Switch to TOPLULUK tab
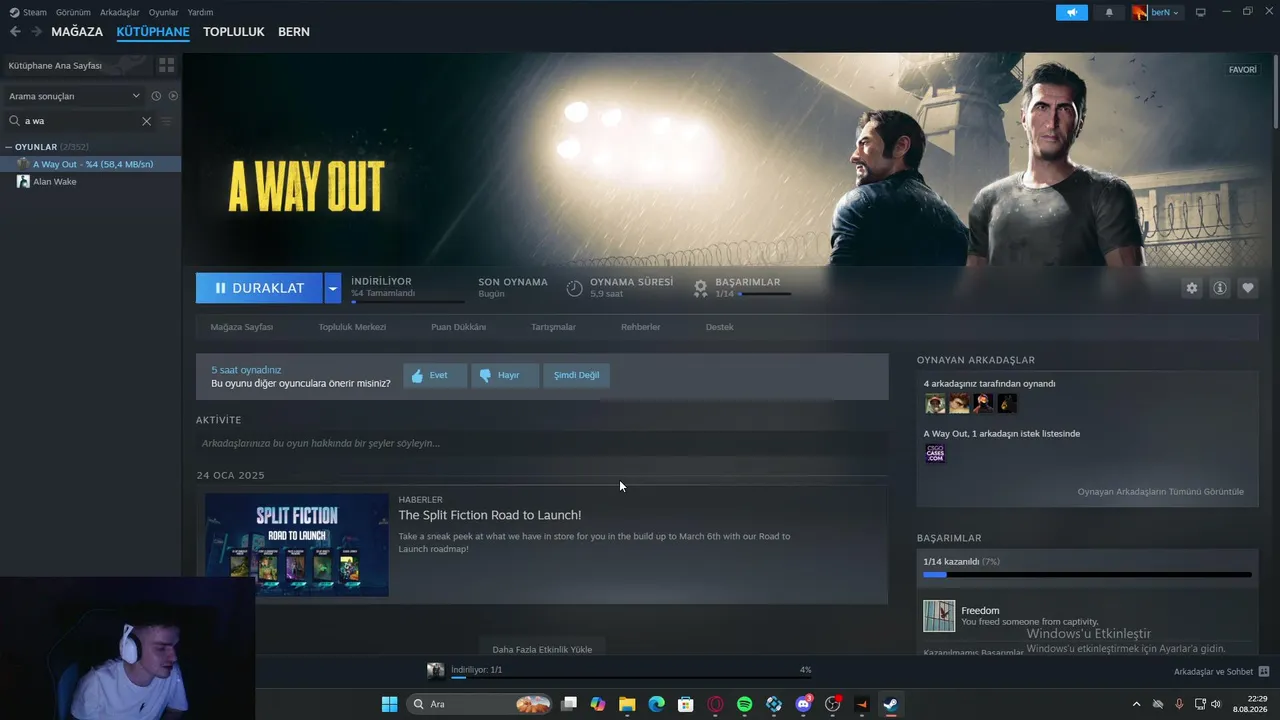Viewport: 1280px width, 720px height. [x=233, y=32]
